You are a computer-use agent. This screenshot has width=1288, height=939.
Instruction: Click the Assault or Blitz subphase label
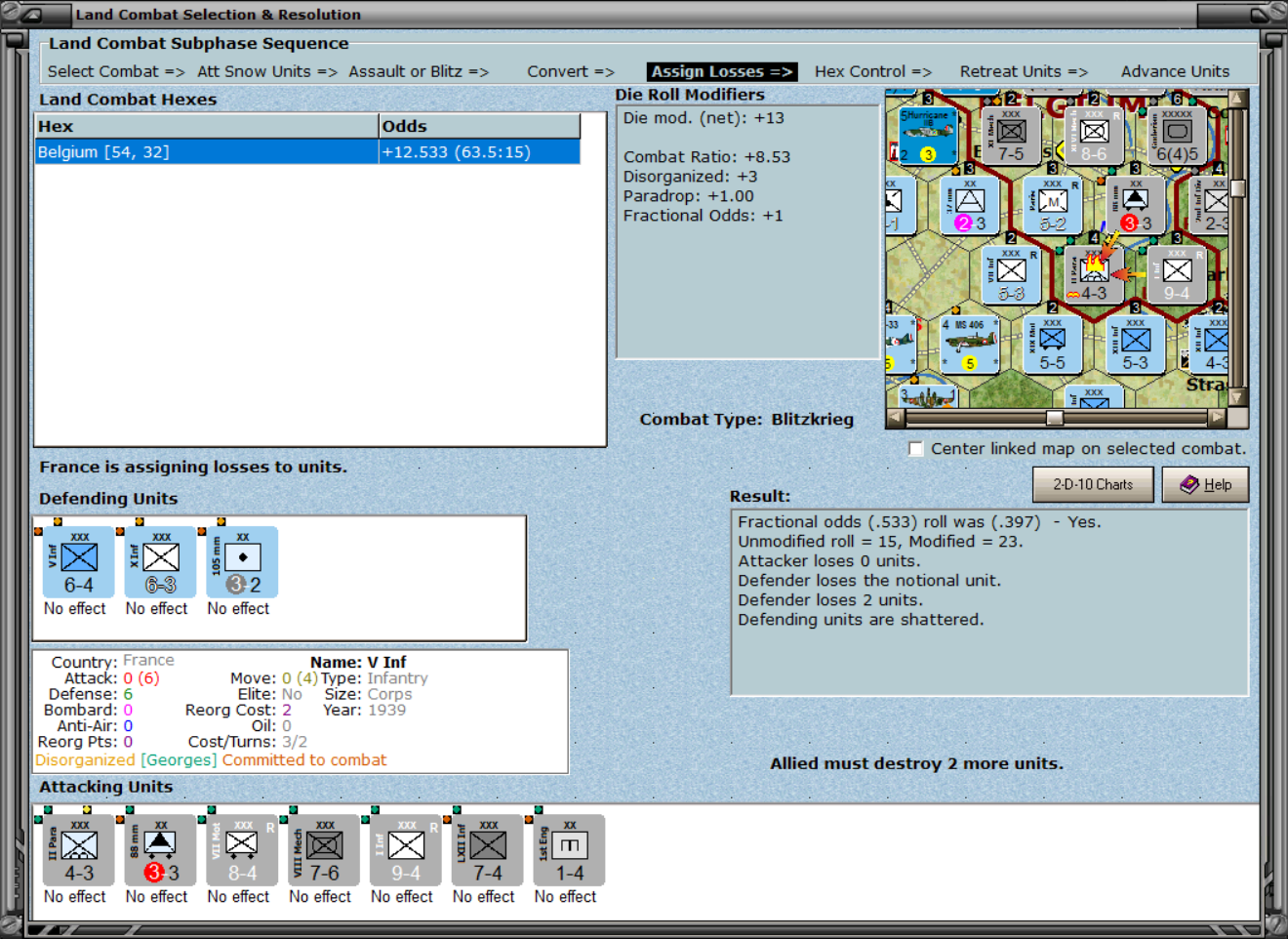(419, 71)
